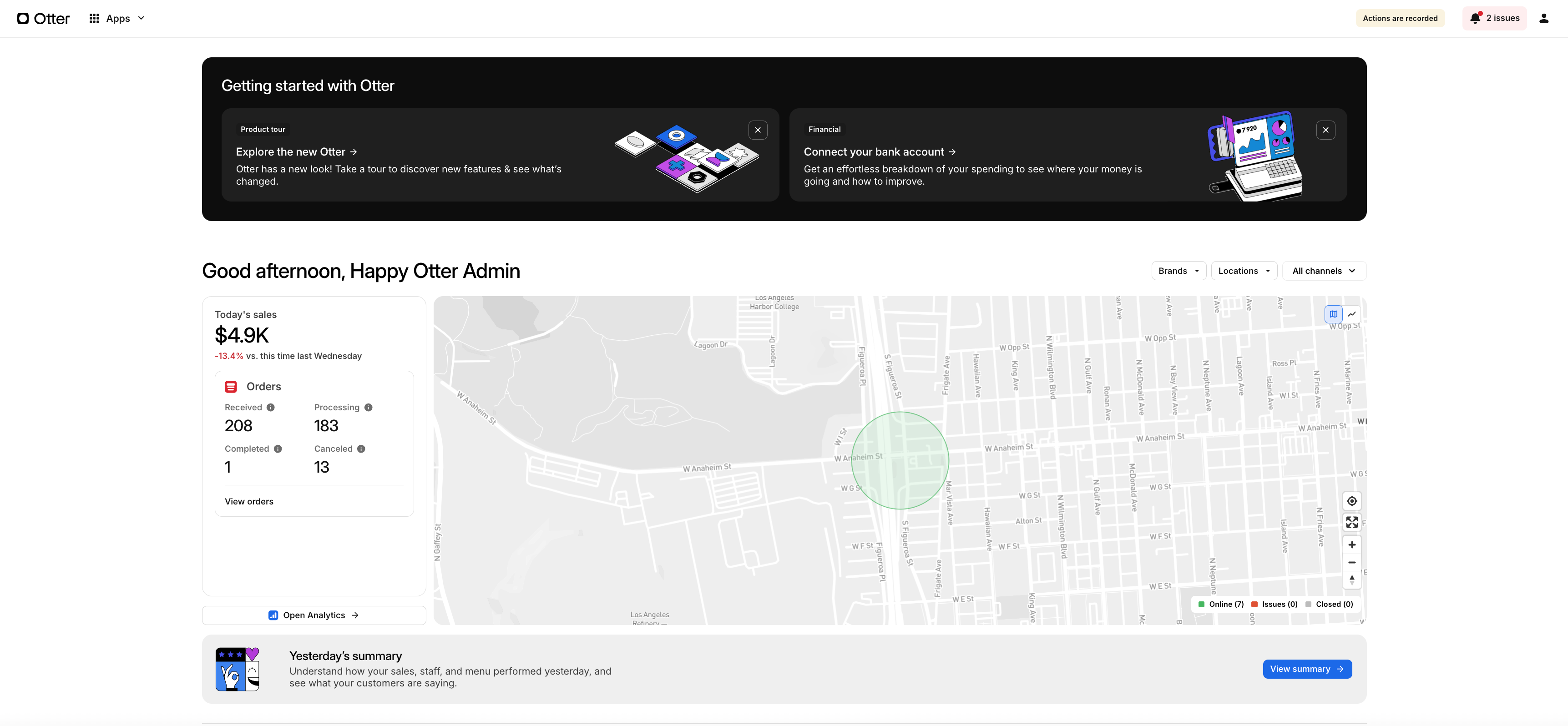Click the Issues (0) legend entry
This screenshot has width=1568, height=726.
pos(1274,604)
